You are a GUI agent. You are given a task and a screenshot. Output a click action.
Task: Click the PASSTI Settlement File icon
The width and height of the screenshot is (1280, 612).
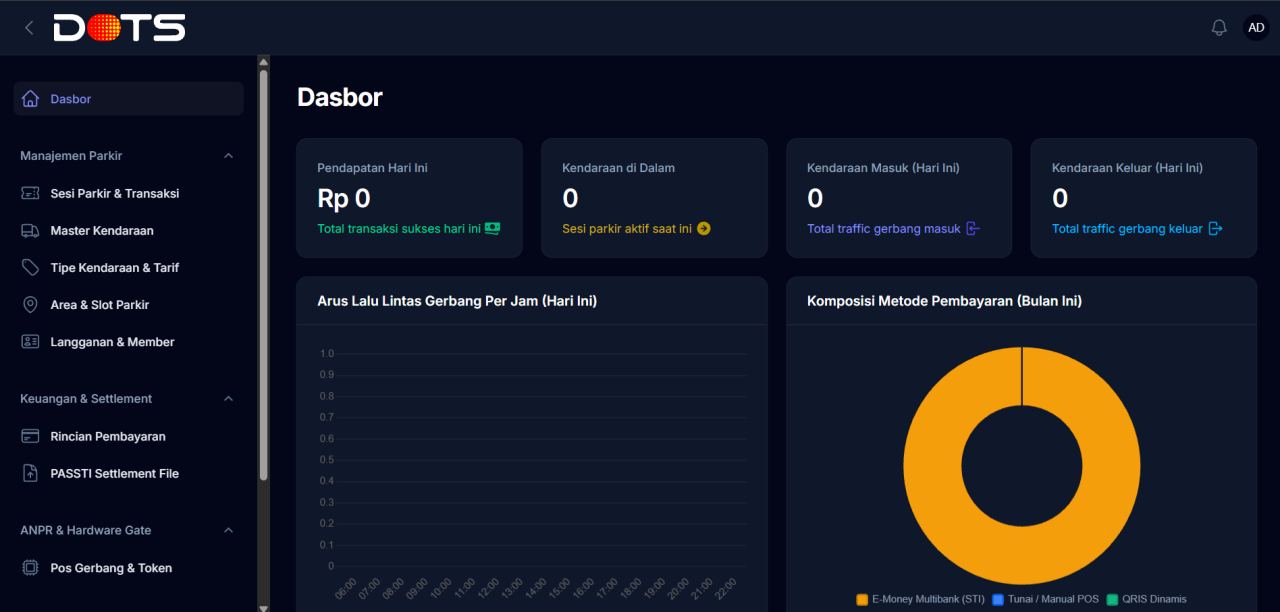(30, 474)
